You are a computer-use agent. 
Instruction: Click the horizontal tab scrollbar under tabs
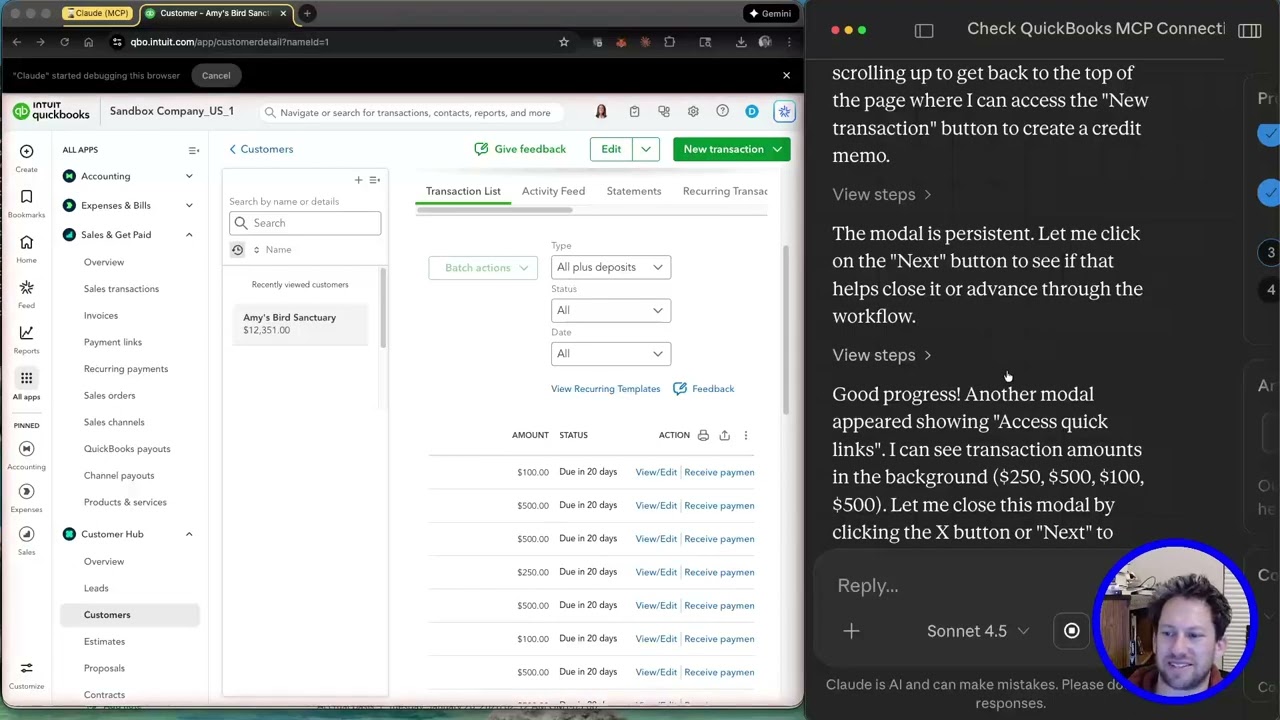point(494,210)
